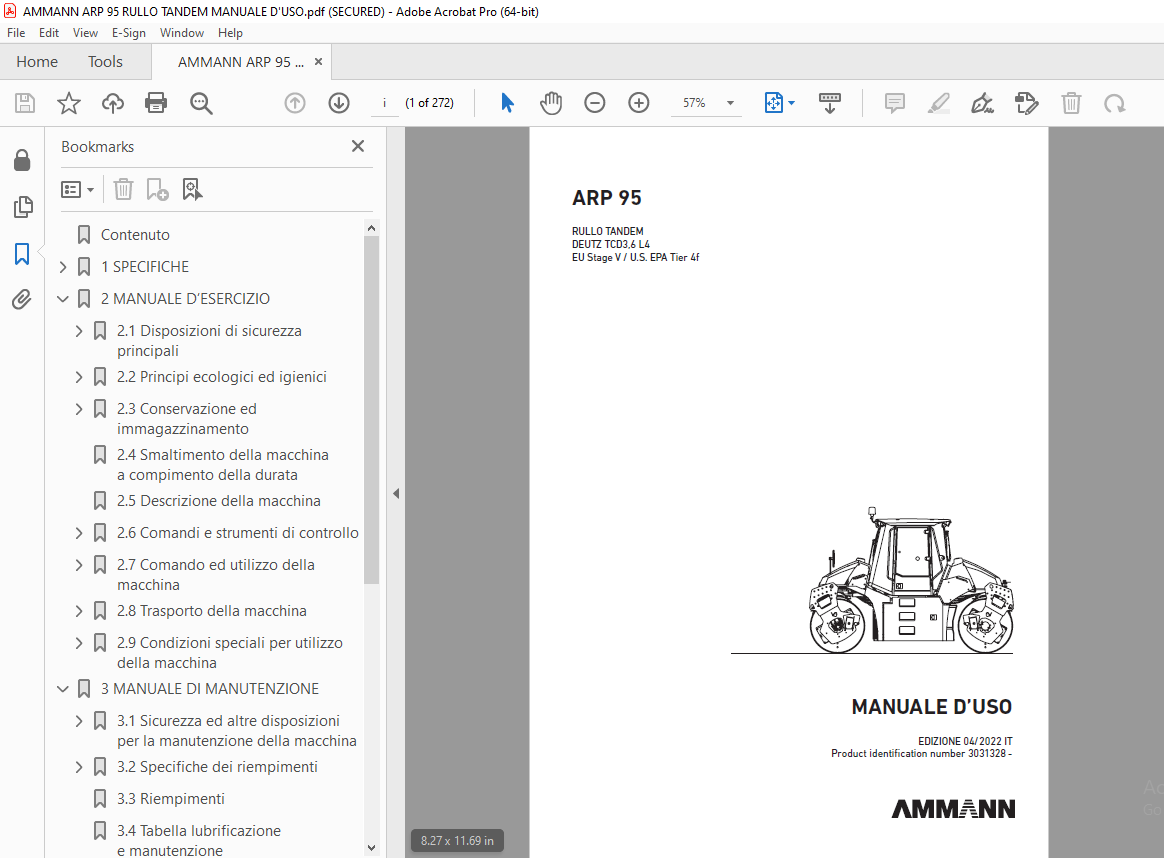
Task: Select the Highlight text pen tool
Action: pos(938,103)
